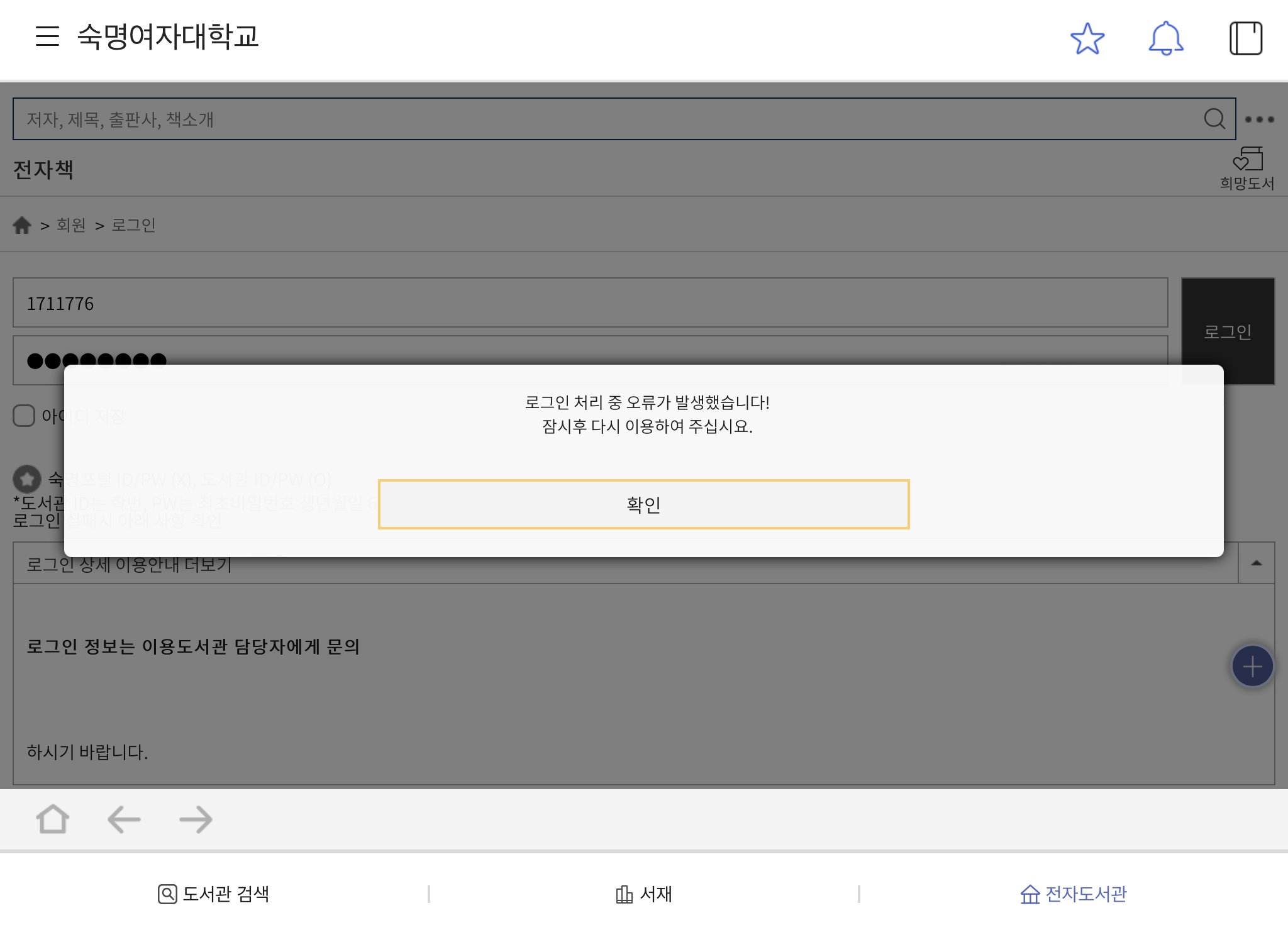The width and height of the screenshot is (1288, 935).
Task: Click the 로그인 breadcrumb link
Action: click(x=133, y=225)
